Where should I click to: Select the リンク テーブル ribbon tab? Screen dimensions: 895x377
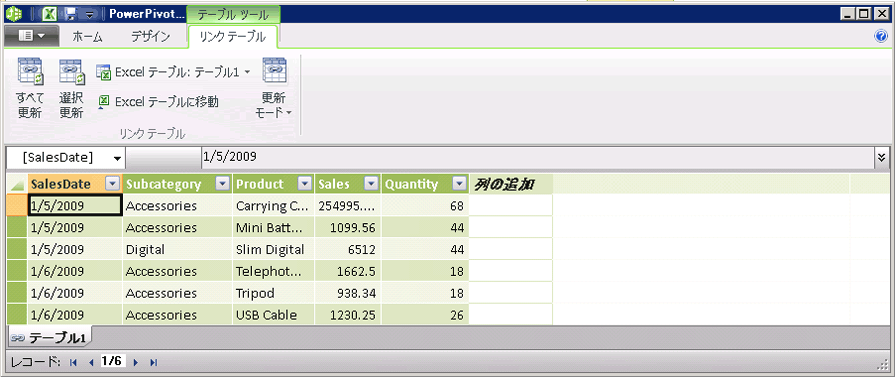[233, 37]
